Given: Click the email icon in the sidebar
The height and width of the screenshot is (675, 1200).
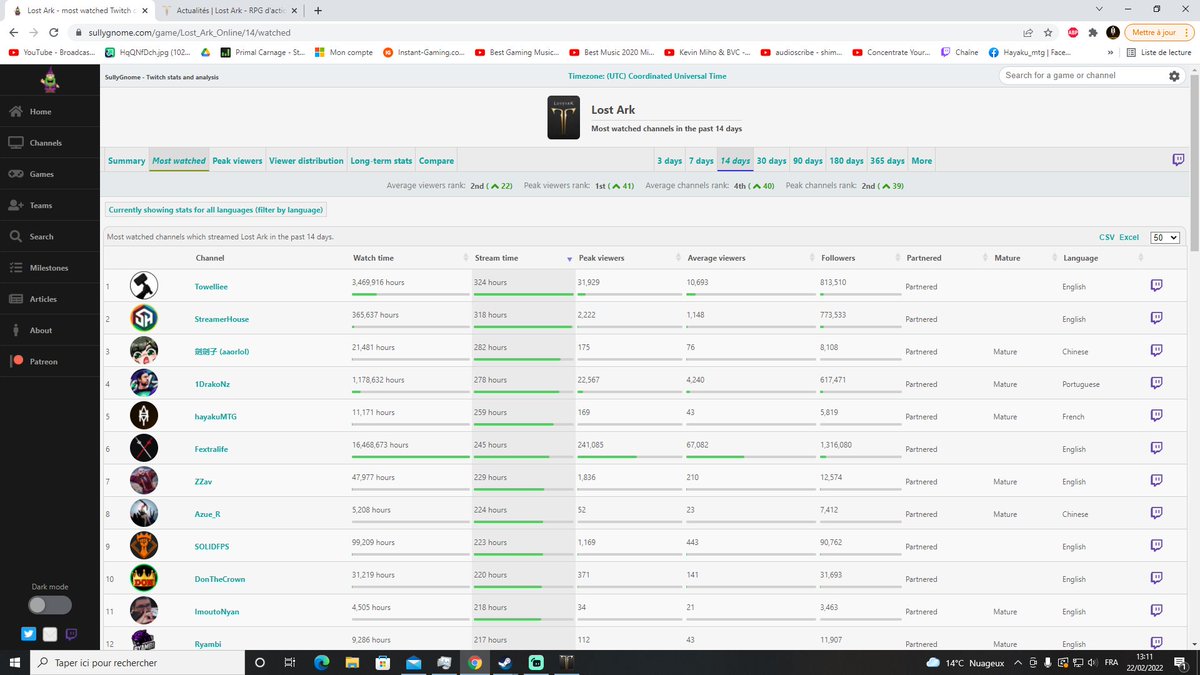Looking at the screenshot, I should (50, 634).
